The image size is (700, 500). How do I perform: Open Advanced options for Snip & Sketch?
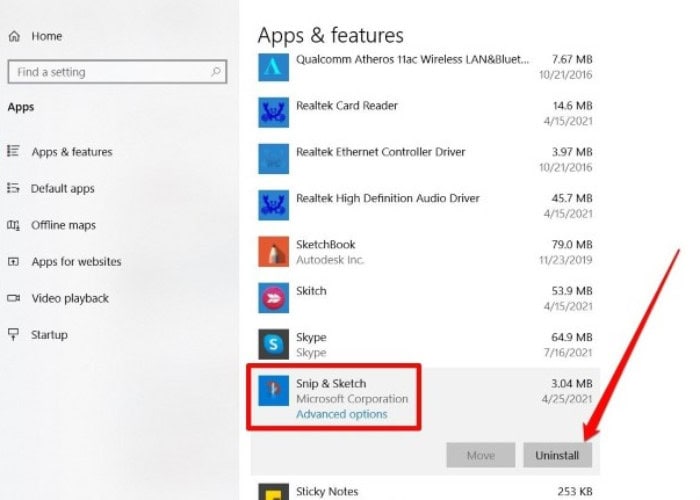[x=342, y=414]
